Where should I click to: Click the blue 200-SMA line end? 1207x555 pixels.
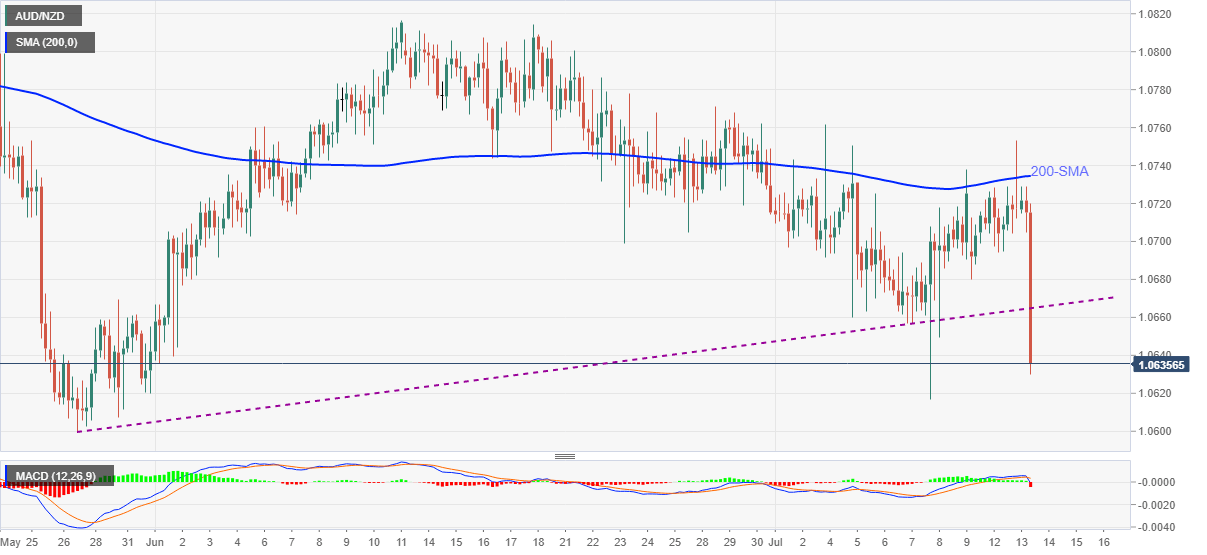pos(1028,177)
